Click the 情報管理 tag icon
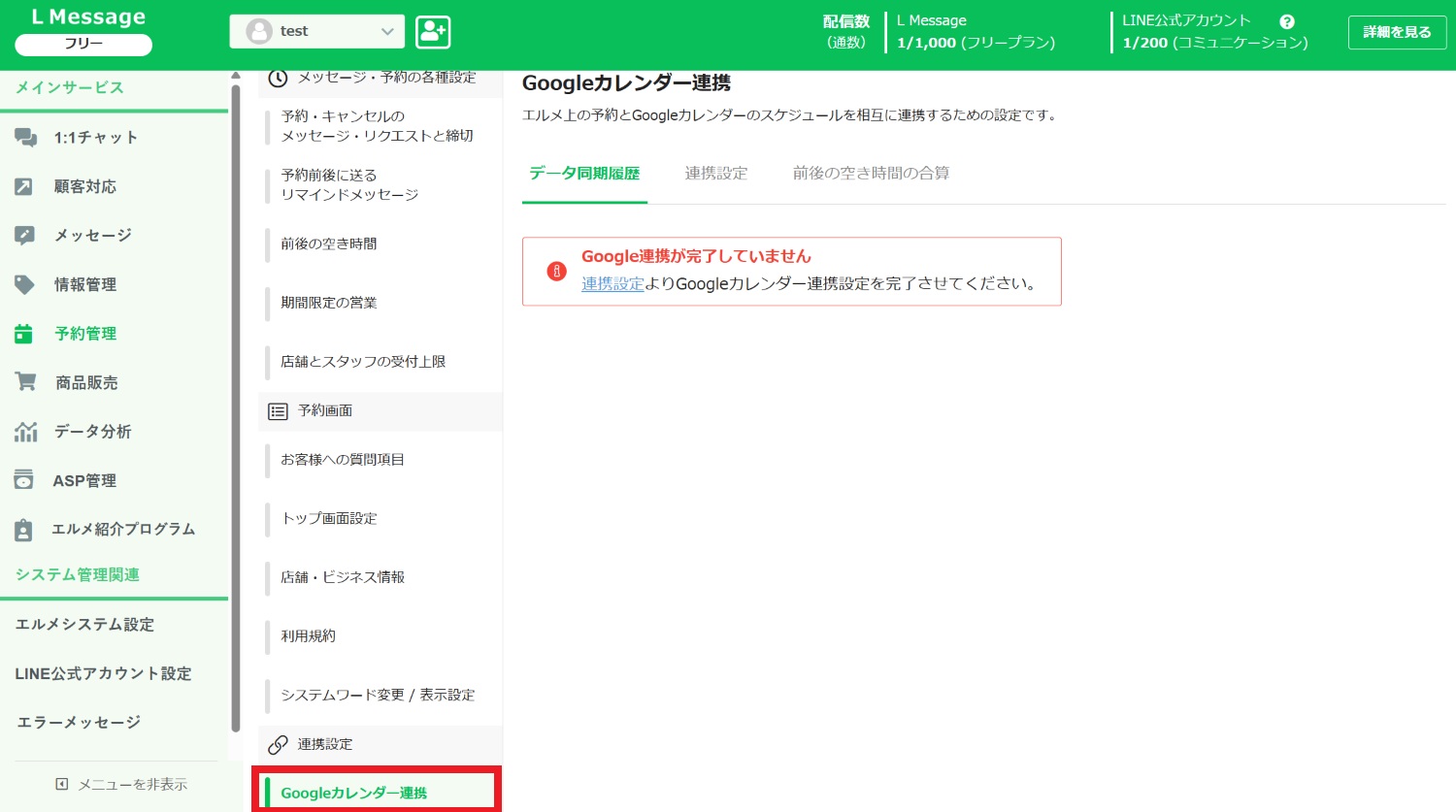The height and width of the screenshot is (812, 1456). pos(24,284)
